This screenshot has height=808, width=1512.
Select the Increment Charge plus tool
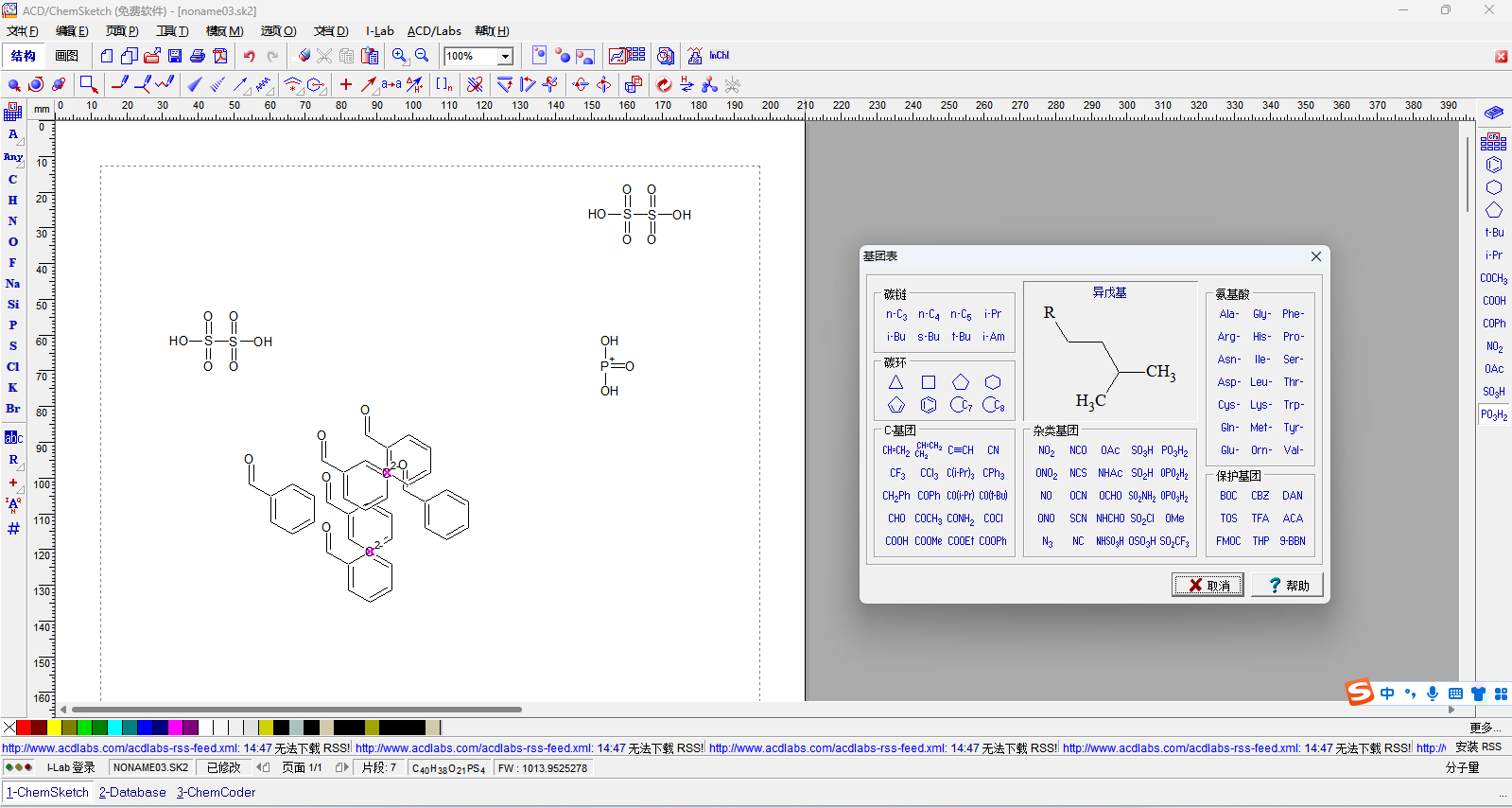346,84
